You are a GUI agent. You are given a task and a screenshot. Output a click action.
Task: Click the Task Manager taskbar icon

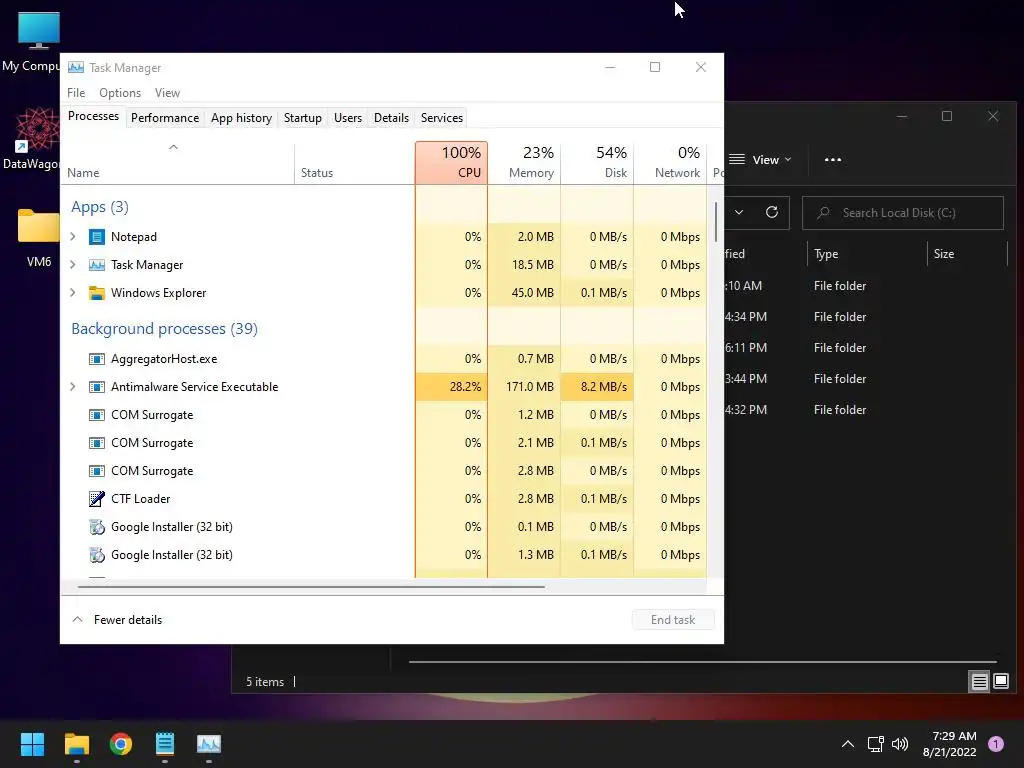(209, 744)
